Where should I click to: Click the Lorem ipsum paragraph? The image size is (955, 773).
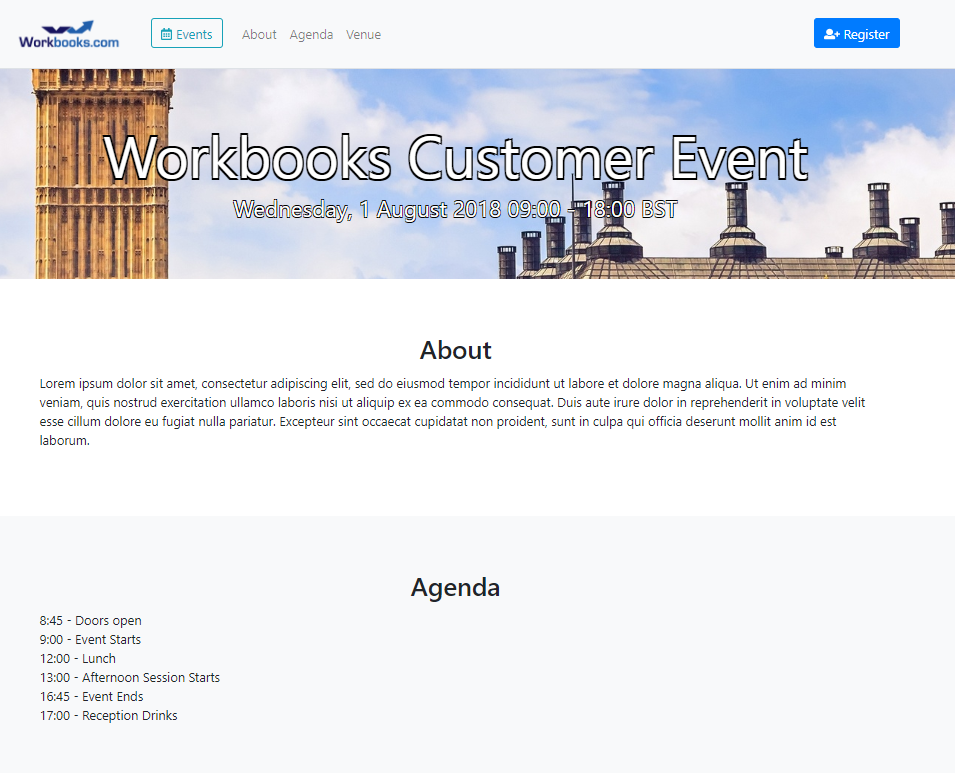454,412
